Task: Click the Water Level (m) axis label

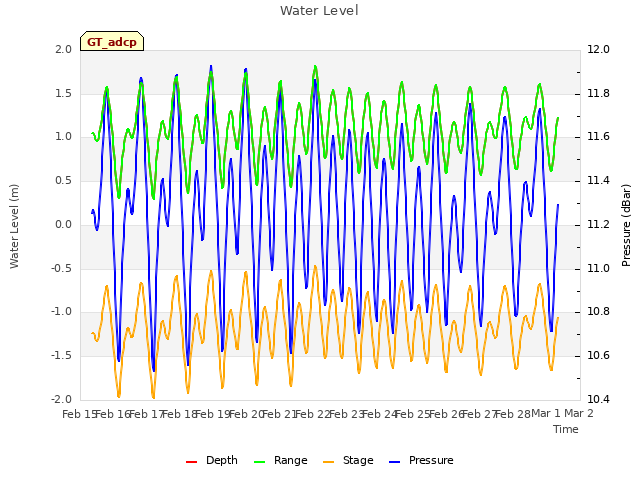Action: (x=14, y=226)
